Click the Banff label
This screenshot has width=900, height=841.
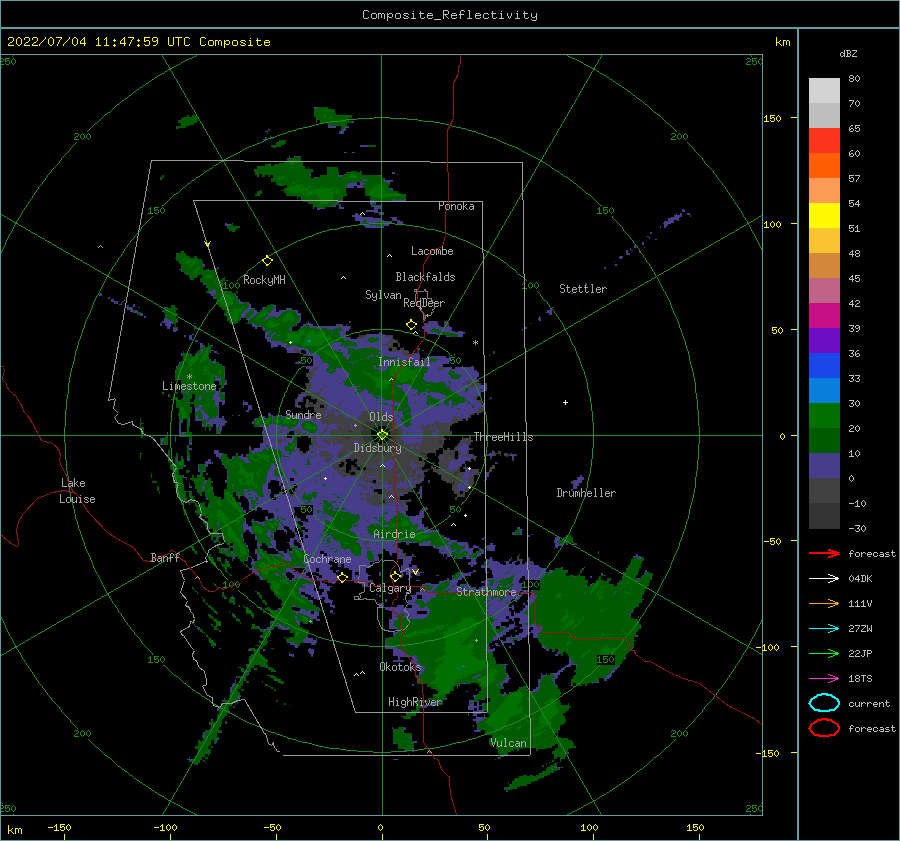point(165,557)
